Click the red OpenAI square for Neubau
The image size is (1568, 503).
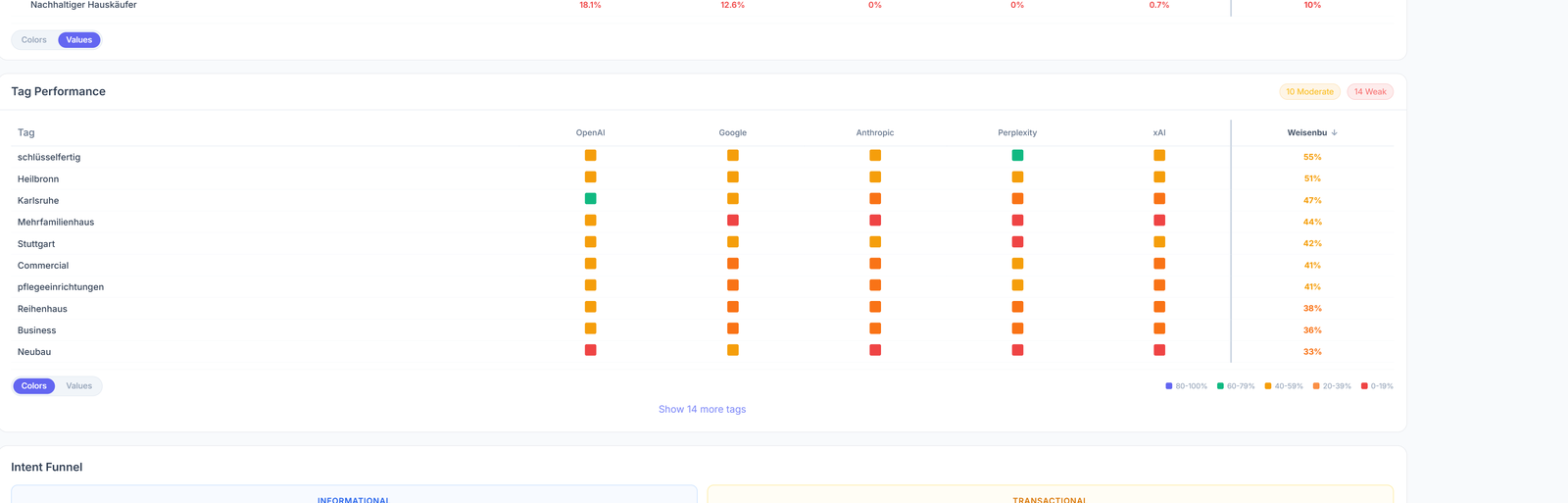(590, 350)
